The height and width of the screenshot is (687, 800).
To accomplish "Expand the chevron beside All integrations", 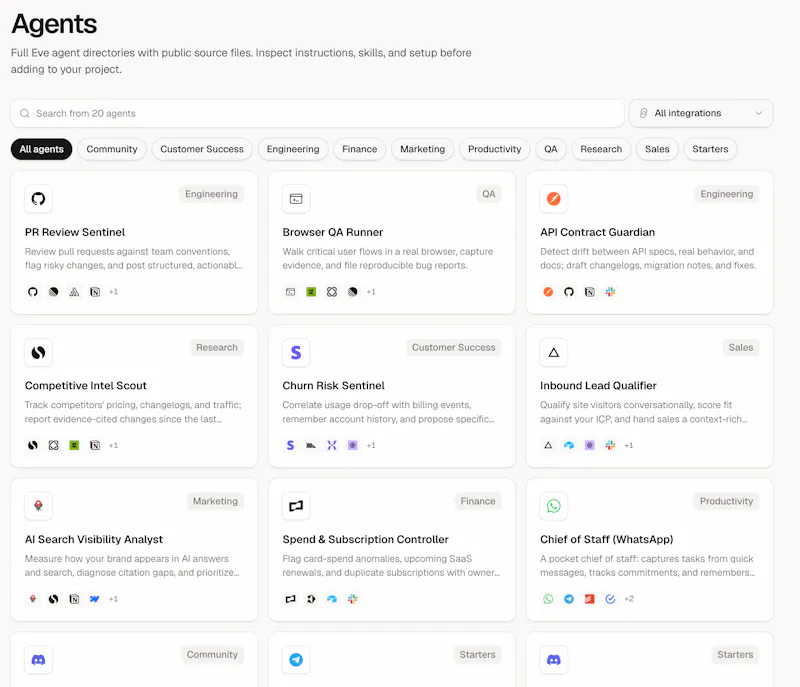I will click(x=759, y=113).
